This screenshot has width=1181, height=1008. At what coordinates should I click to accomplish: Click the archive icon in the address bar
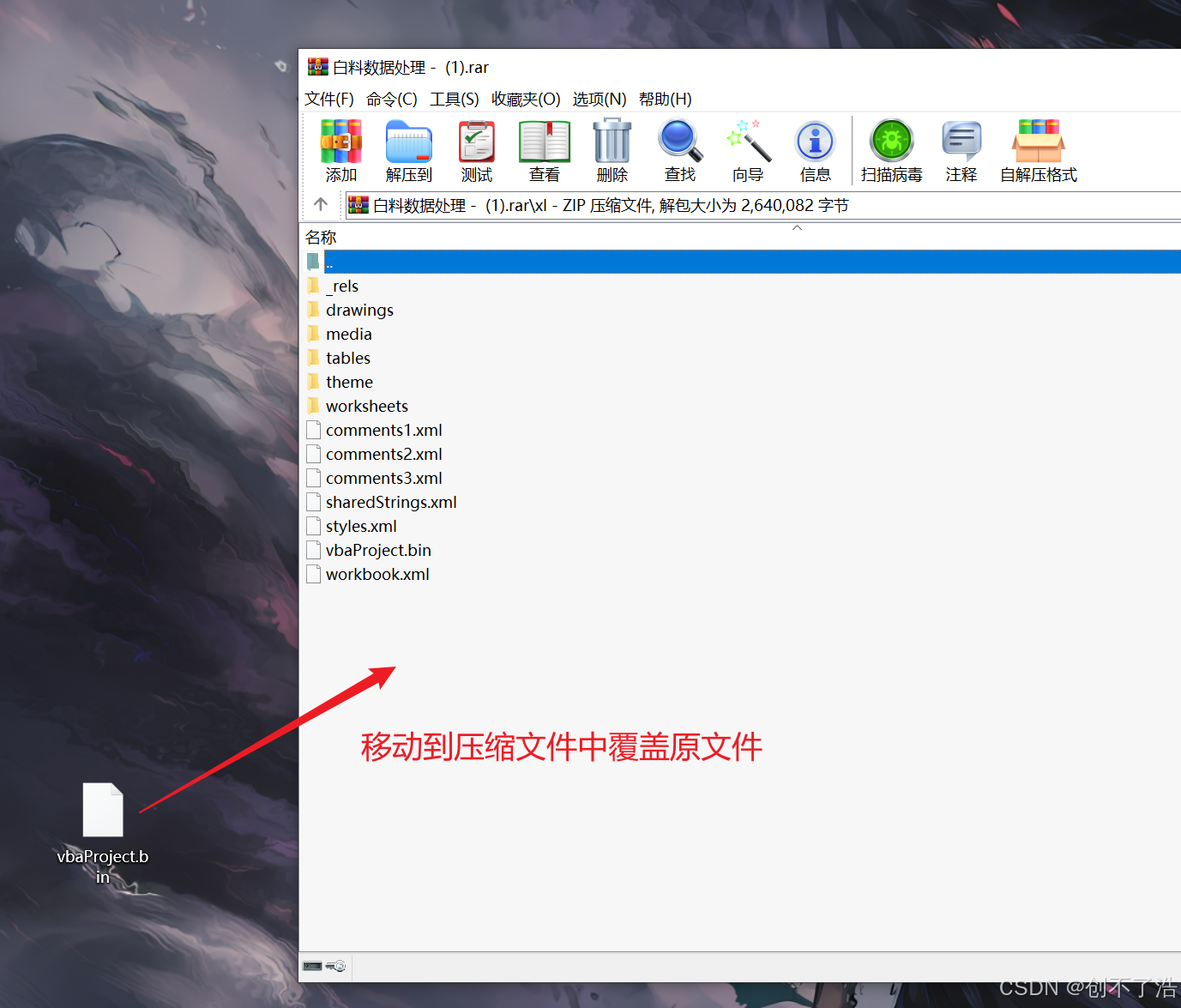[x=359, y=205]
